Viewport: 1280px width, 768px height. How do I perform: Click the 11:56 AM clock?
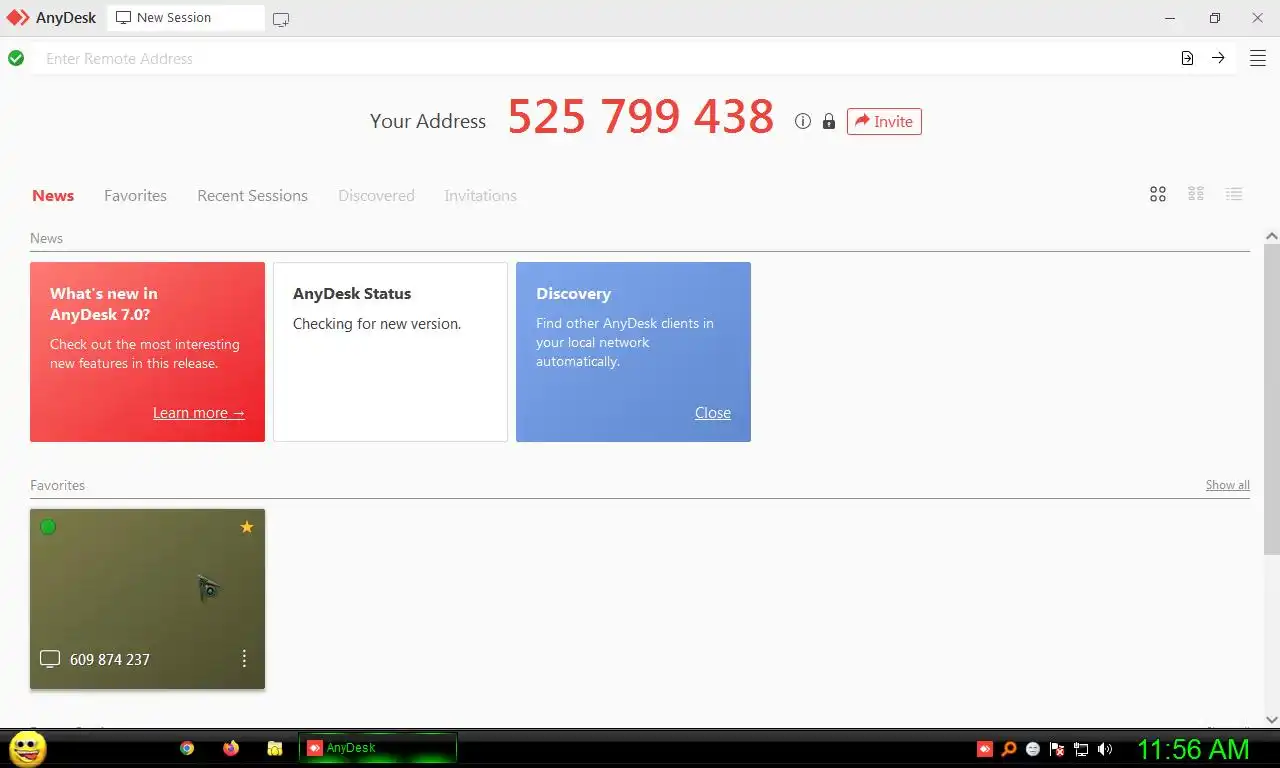coord(1193,749)
